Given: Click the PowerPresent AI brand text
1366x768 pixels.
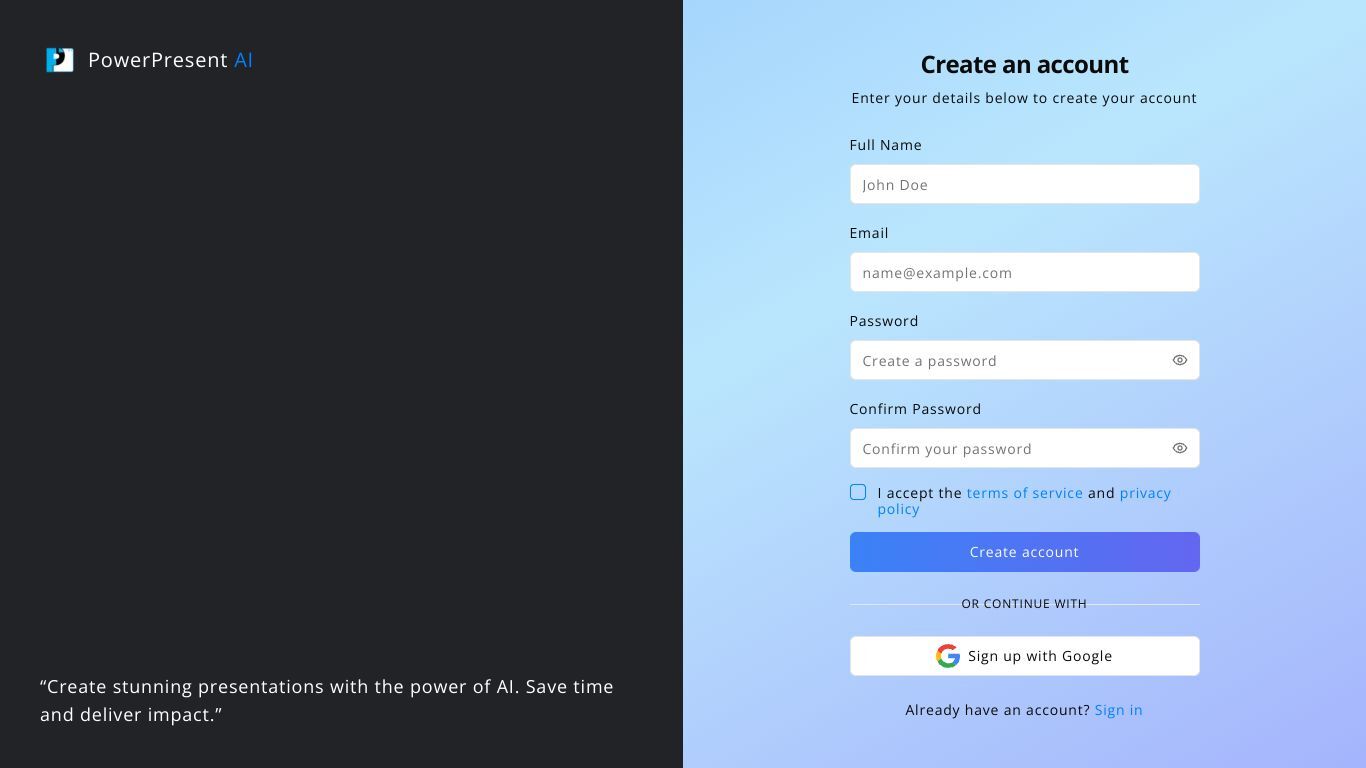Looking at the screenshot, I should click(x=170, y=60).
